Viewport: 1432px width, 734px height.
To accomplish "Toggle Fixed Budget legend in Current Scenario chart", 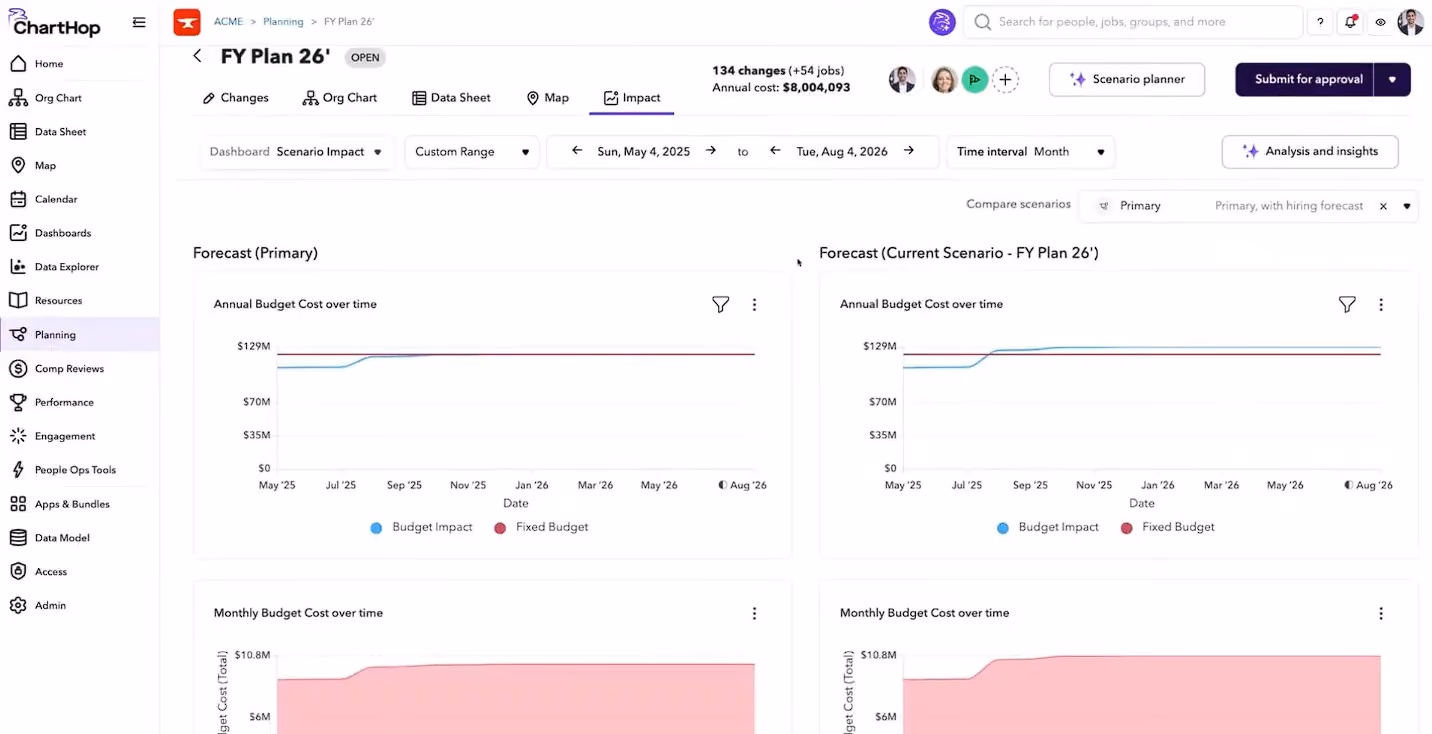I will [1167, 527].
